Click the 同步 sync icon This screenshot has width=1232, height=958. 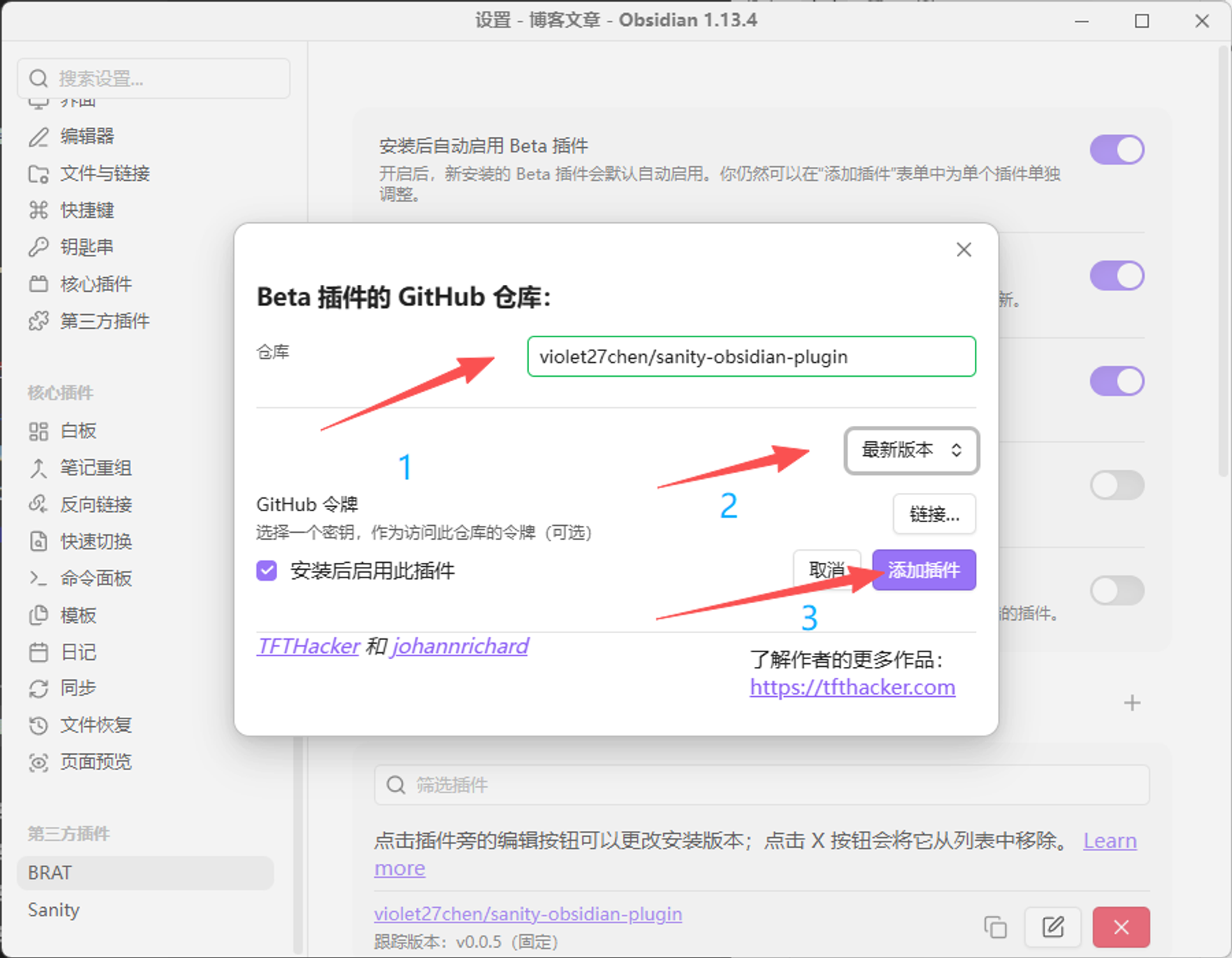point(38,688)
